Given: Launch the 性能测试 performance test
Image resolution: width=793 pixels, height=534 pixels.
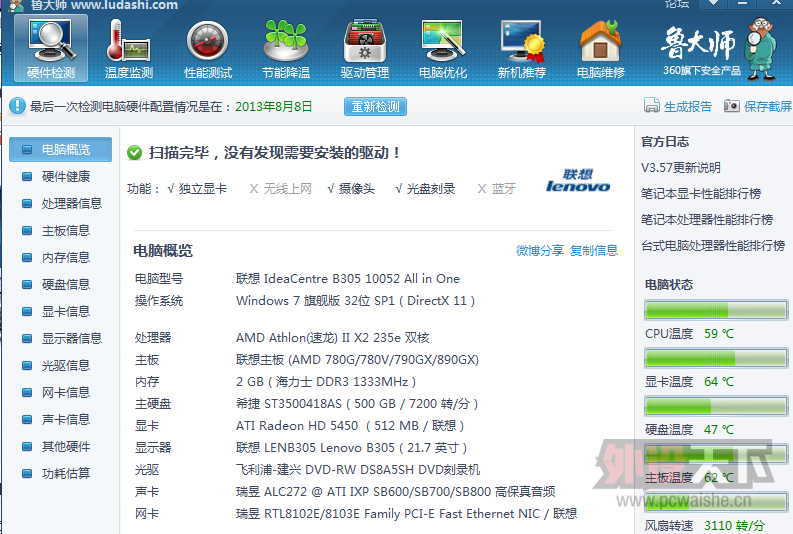Looking at the screenshot, I should [208, 49].
